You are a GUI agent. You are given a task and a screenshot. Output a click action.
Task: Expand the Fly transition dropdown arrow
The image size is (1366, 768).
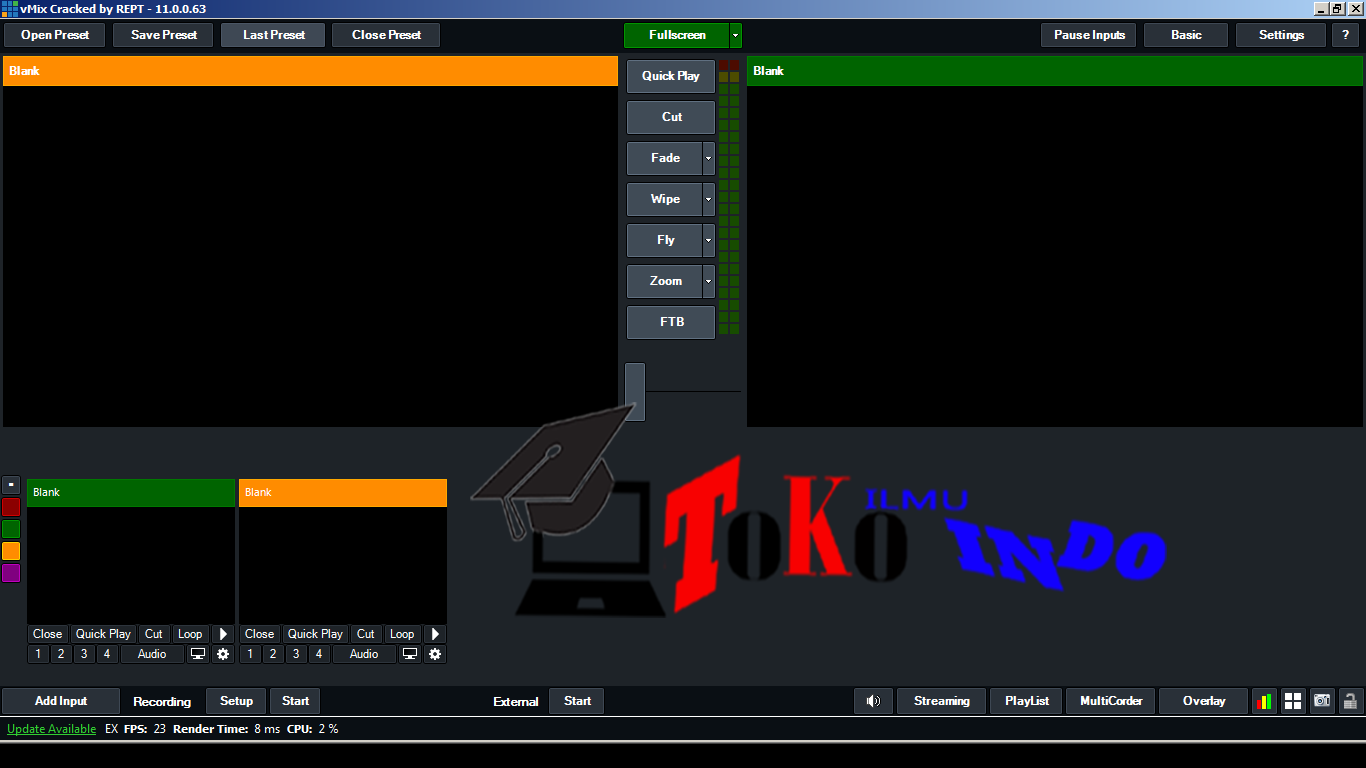coord(709,240)
